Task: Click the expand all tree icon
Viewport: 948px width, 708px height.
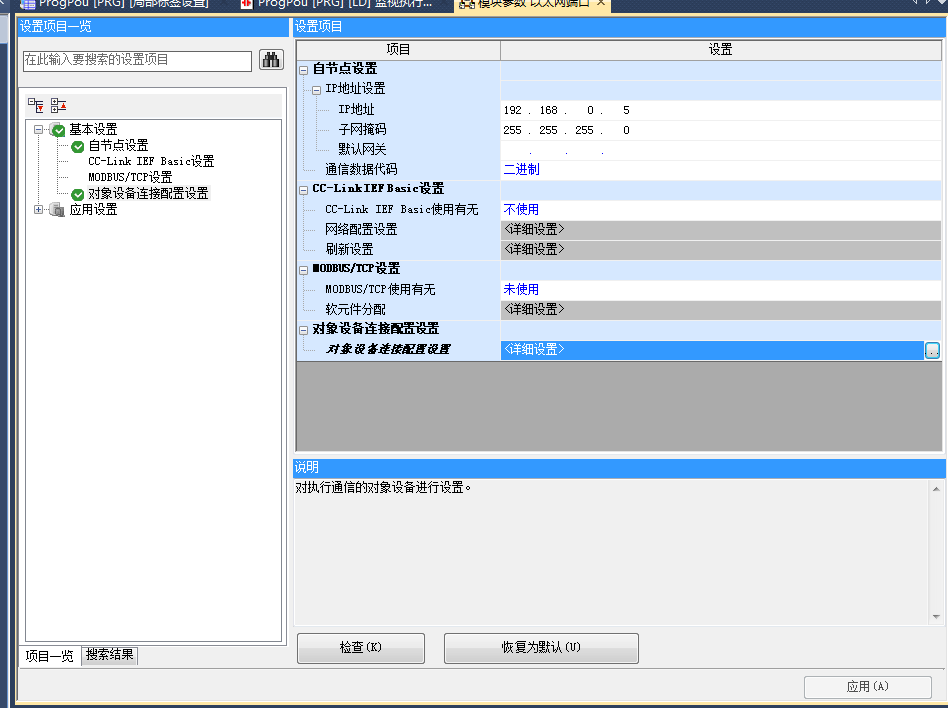Action: point(36,105)
